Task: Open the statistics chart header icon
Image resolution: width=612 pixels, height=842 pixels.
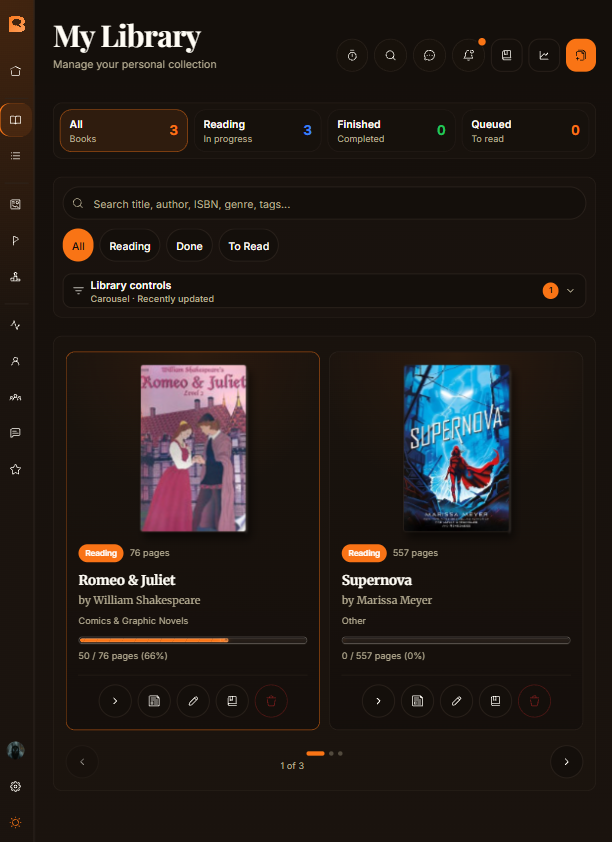Action: point(544,55)
